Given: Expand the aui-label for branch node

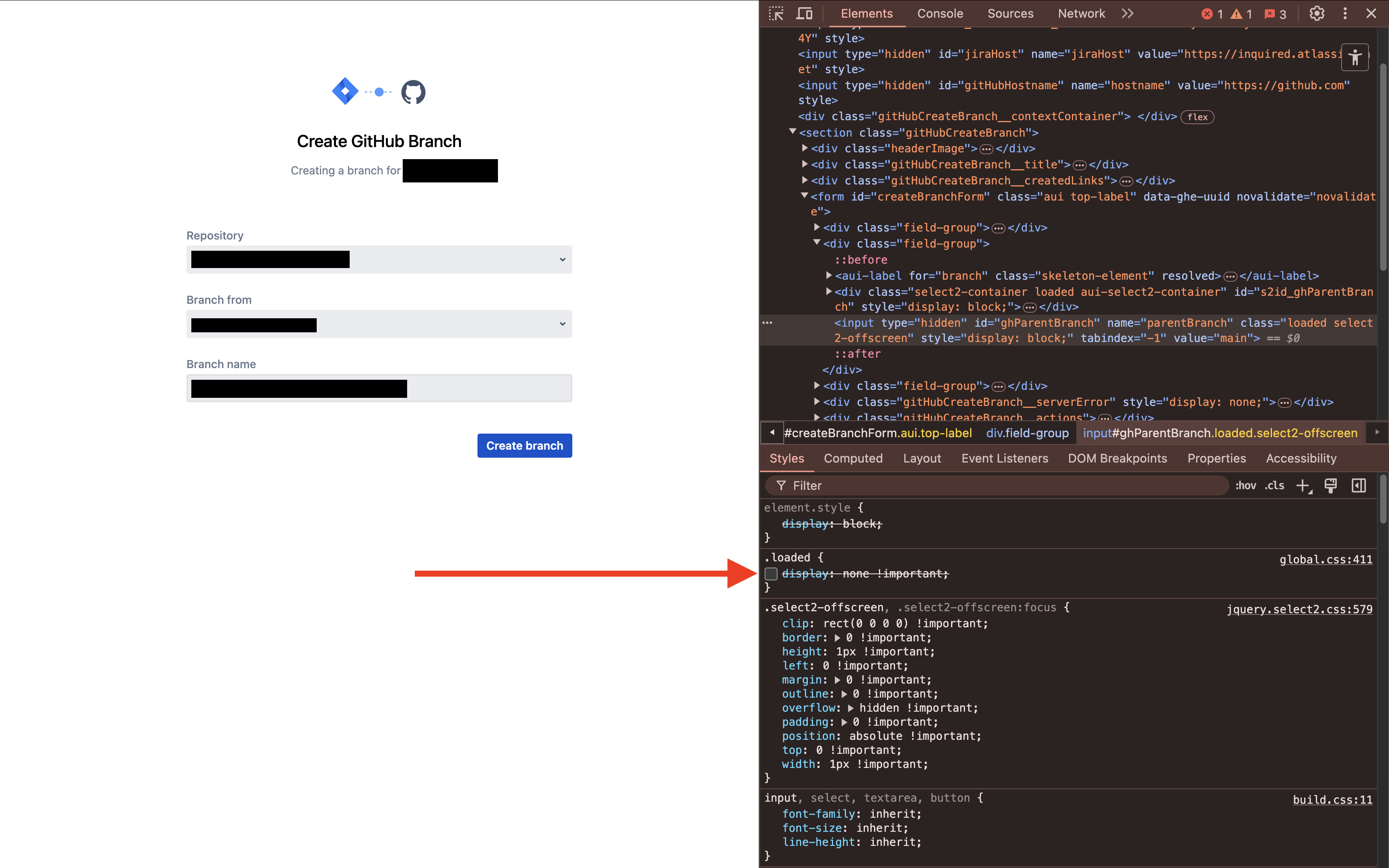Looking at the screenshot, I should click(829, 276).
